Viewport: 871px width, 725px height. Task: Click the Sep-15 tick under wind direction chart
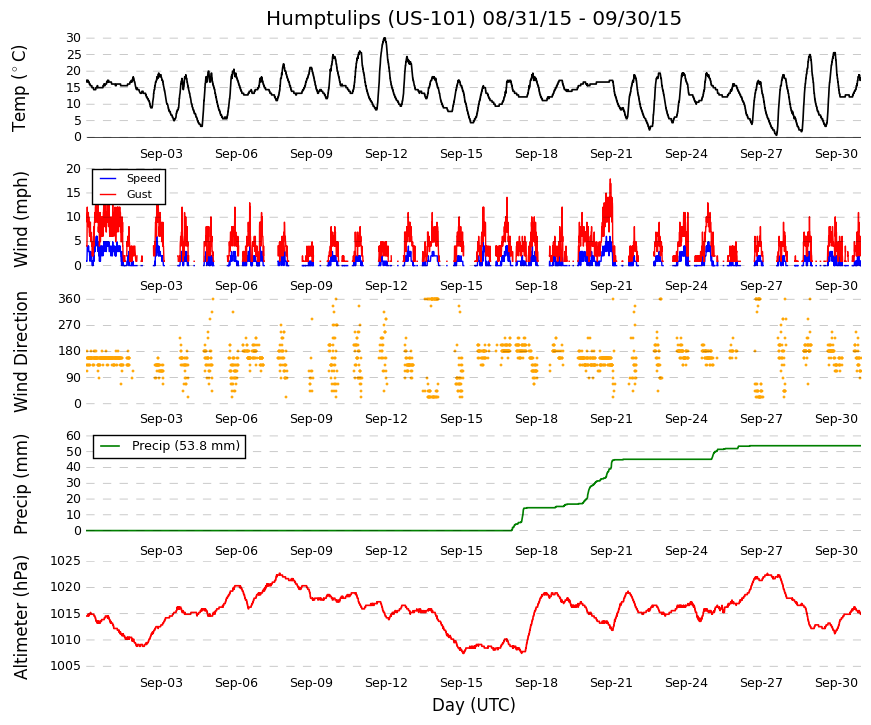click(x=461, y=418)
